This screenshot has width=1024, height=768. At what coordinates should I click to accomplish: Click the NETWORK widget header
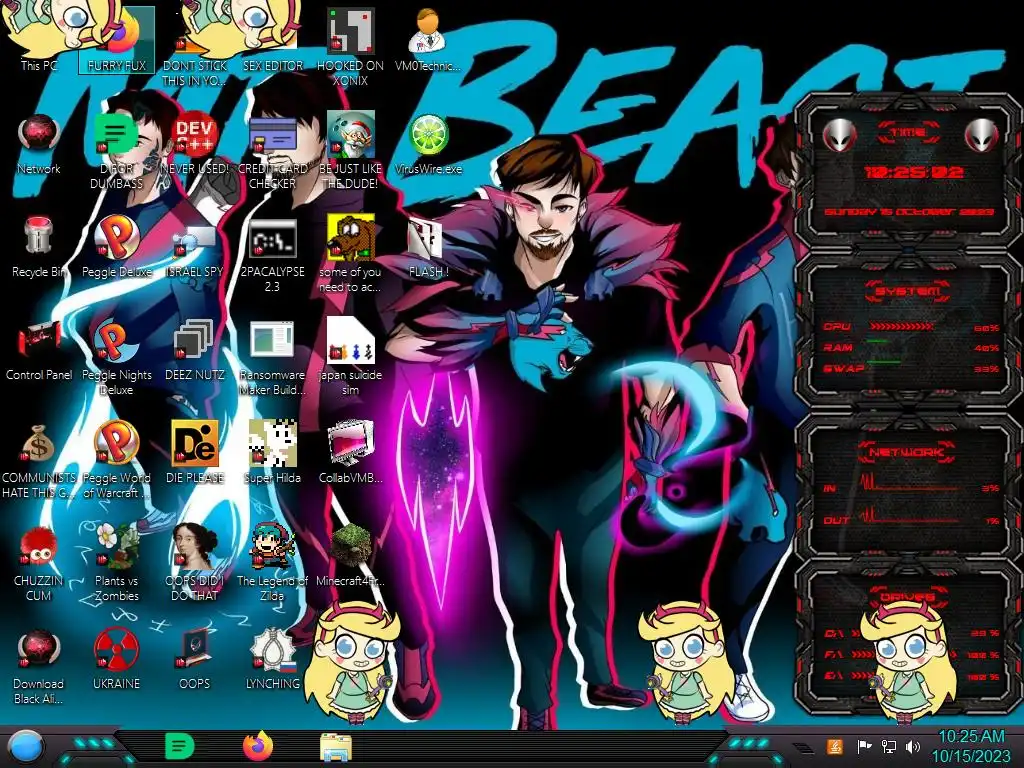coord(906,451)
